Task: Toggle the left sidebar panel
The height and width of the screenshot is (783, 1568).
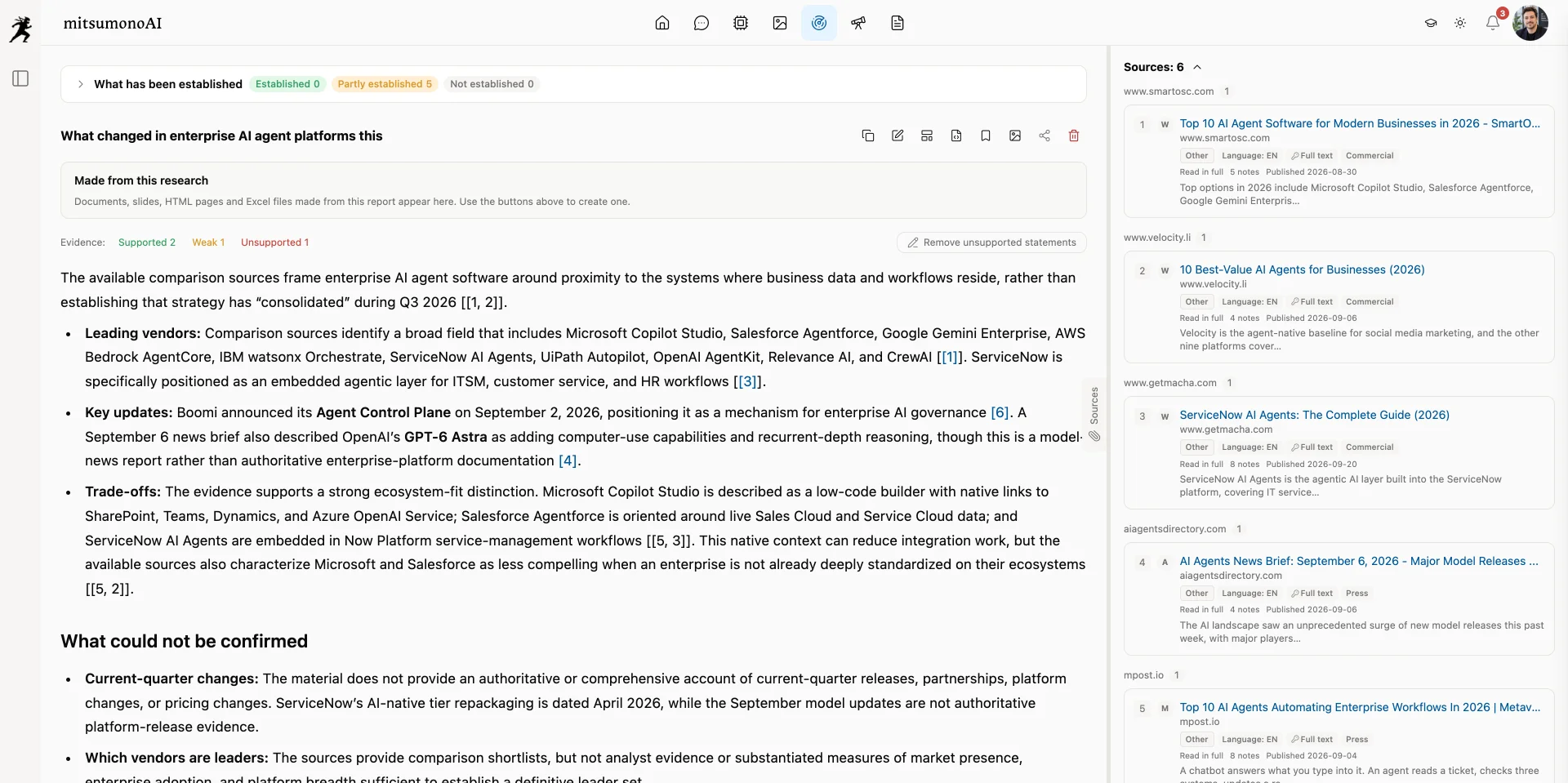Action: coord(21,78)
